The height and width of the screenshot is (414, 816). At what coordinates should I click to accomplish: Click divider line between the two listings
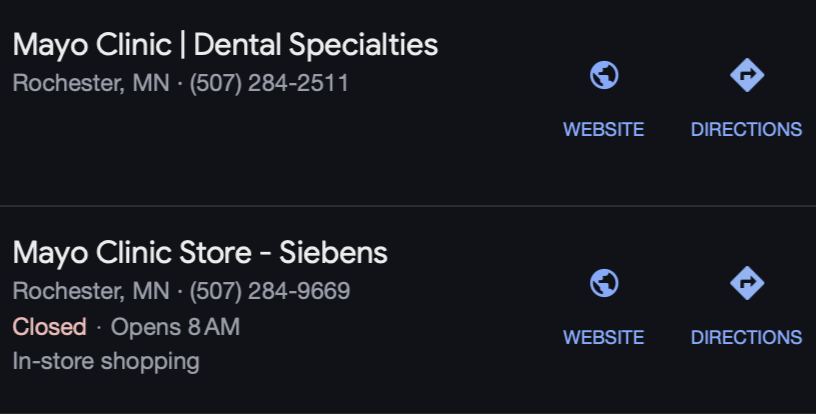[408, 206]
